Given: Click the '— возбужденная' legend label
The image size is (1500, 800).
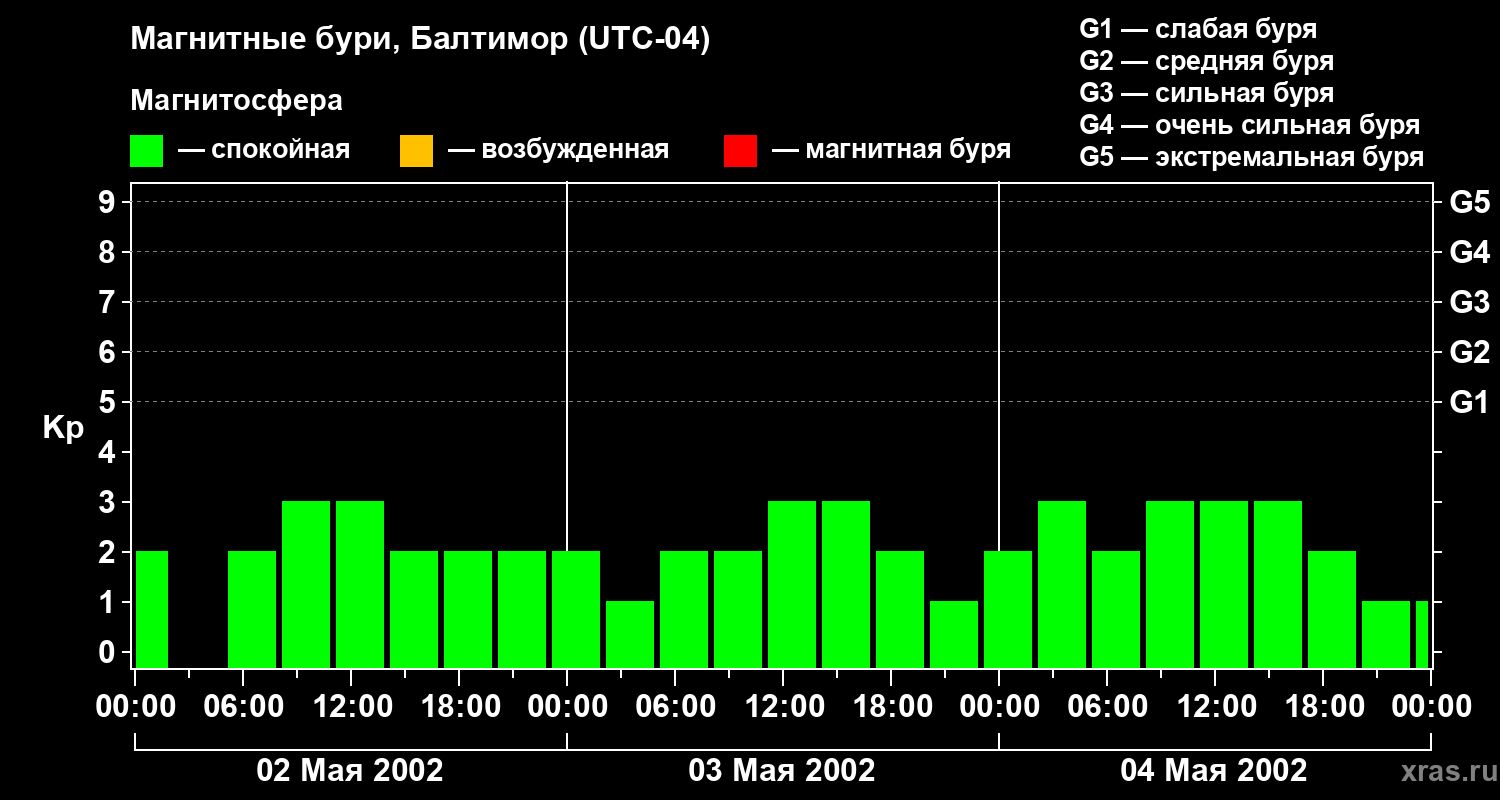Looking at the screenshot, I should 558,150.
